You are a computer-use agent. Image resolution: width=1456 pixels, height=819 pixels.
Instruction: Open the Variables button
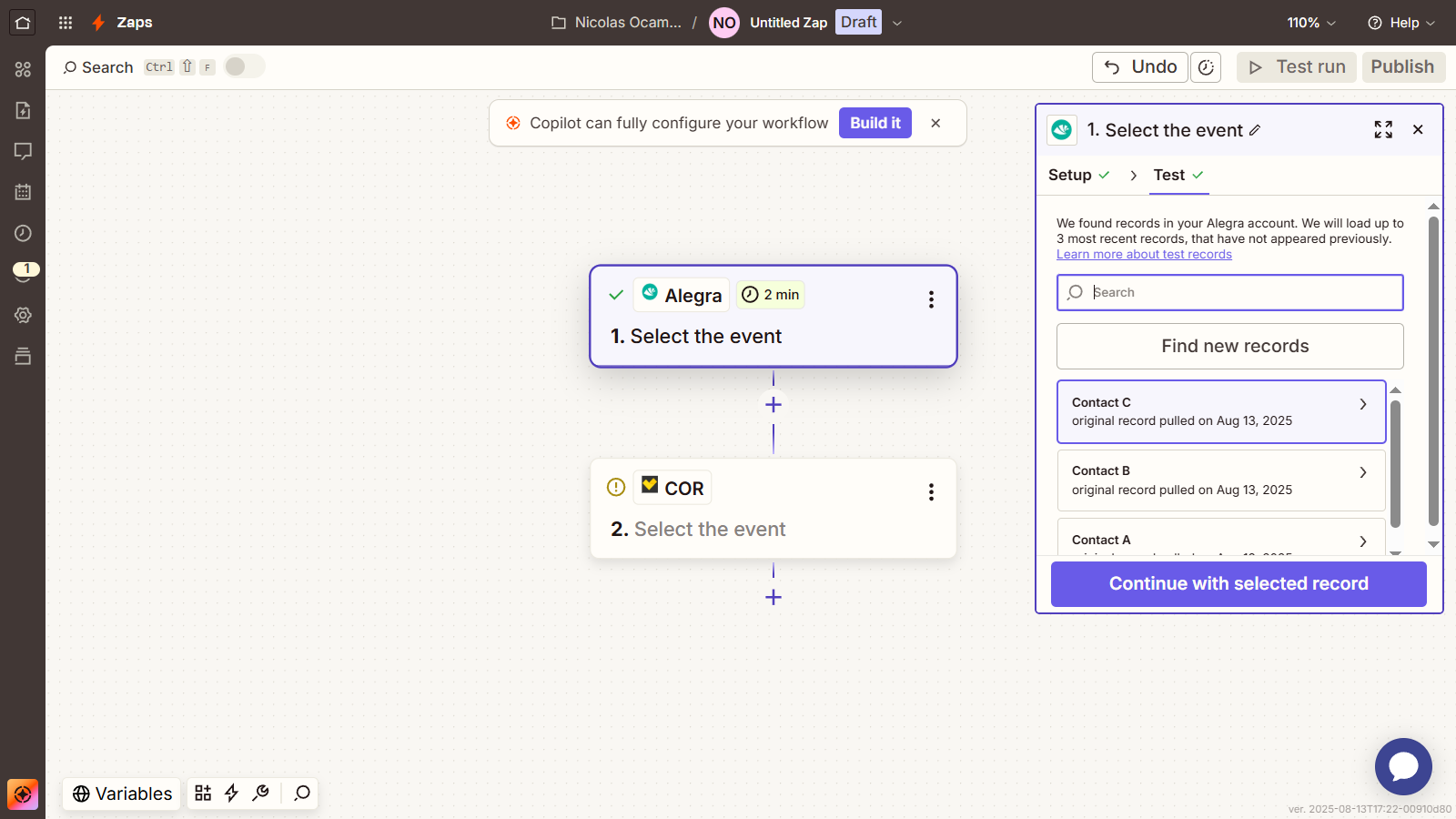click(x=122, y=794)
